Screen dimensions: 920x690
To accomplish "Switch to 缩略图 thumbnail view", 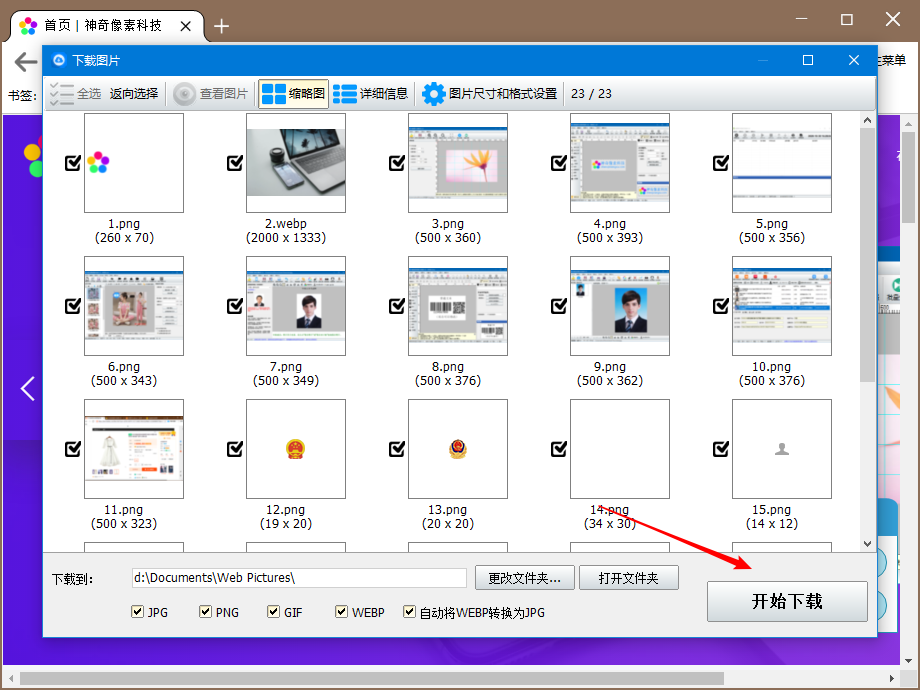I will click(x=291, y=94).
